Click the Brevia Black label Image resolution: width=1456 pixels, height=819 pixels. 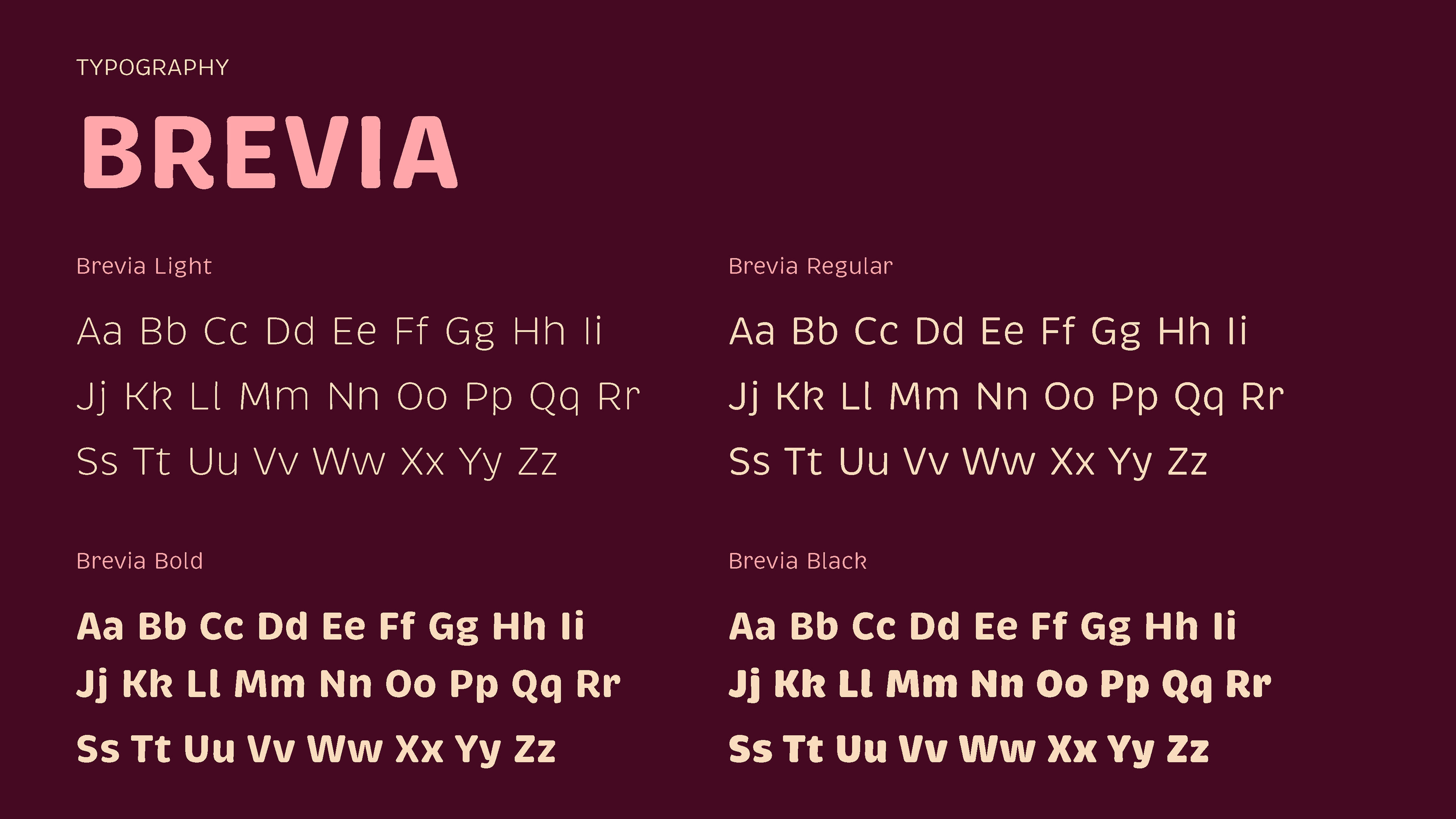click(x=797, y=561)
